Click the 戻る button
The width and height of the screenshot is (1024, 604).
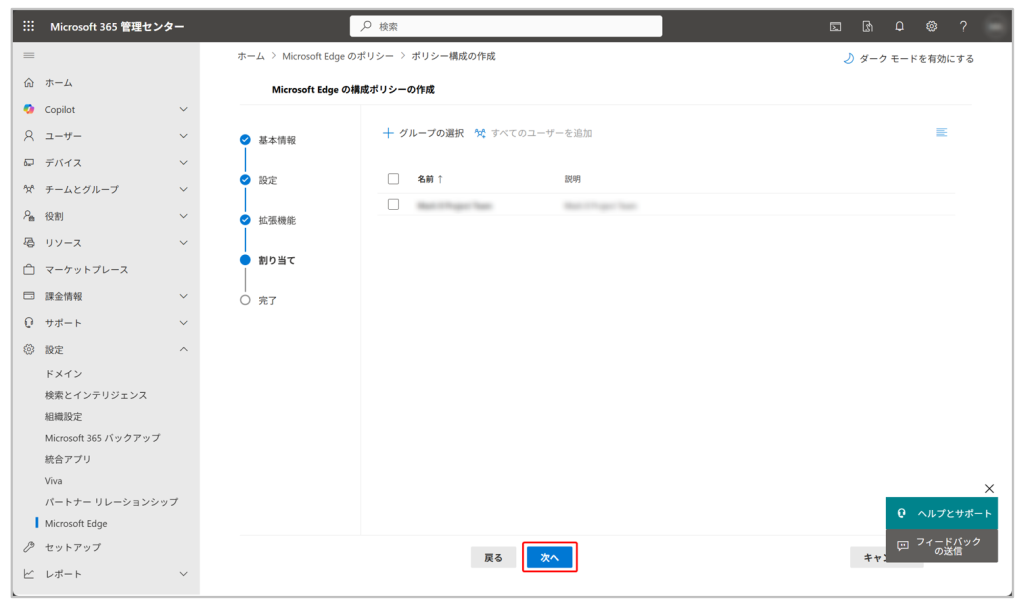tap(493, 558)
